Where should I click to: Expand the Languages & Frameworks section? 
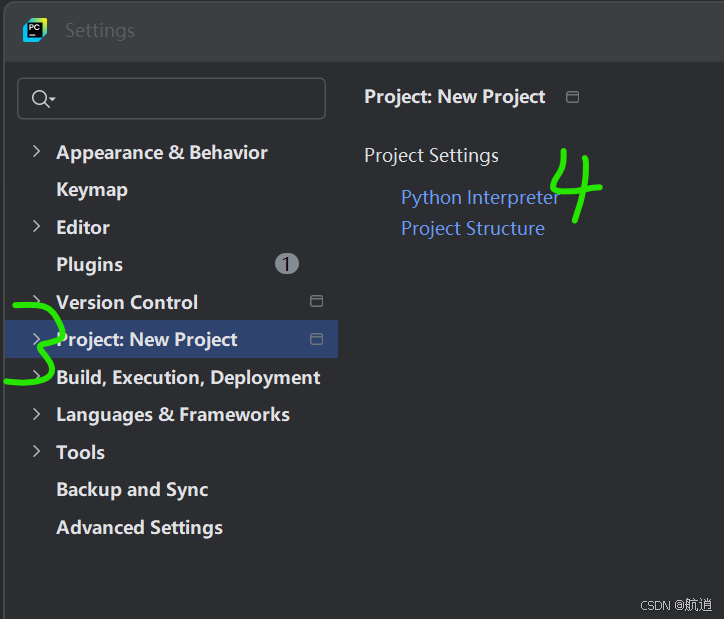(x=37, y=414)
